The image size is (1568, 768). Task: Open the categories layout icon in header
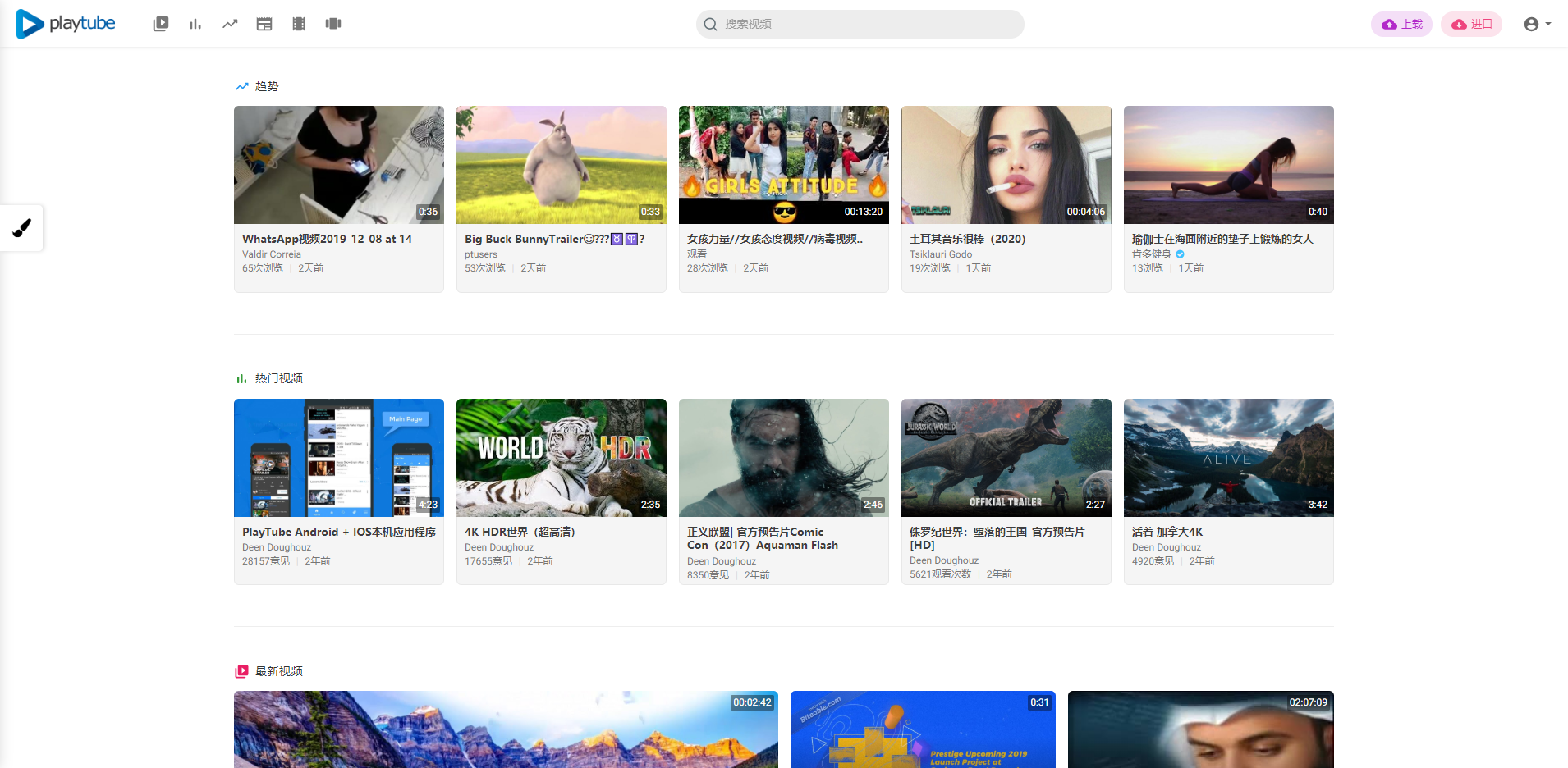click(264, 24)
